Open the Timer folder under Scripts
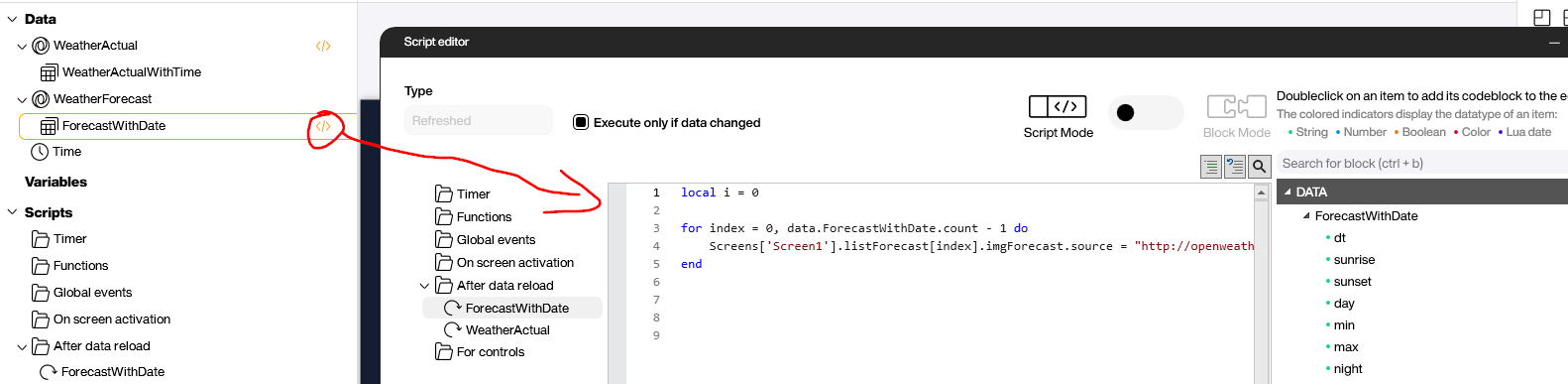1568x384 pixels. [41, 239]
